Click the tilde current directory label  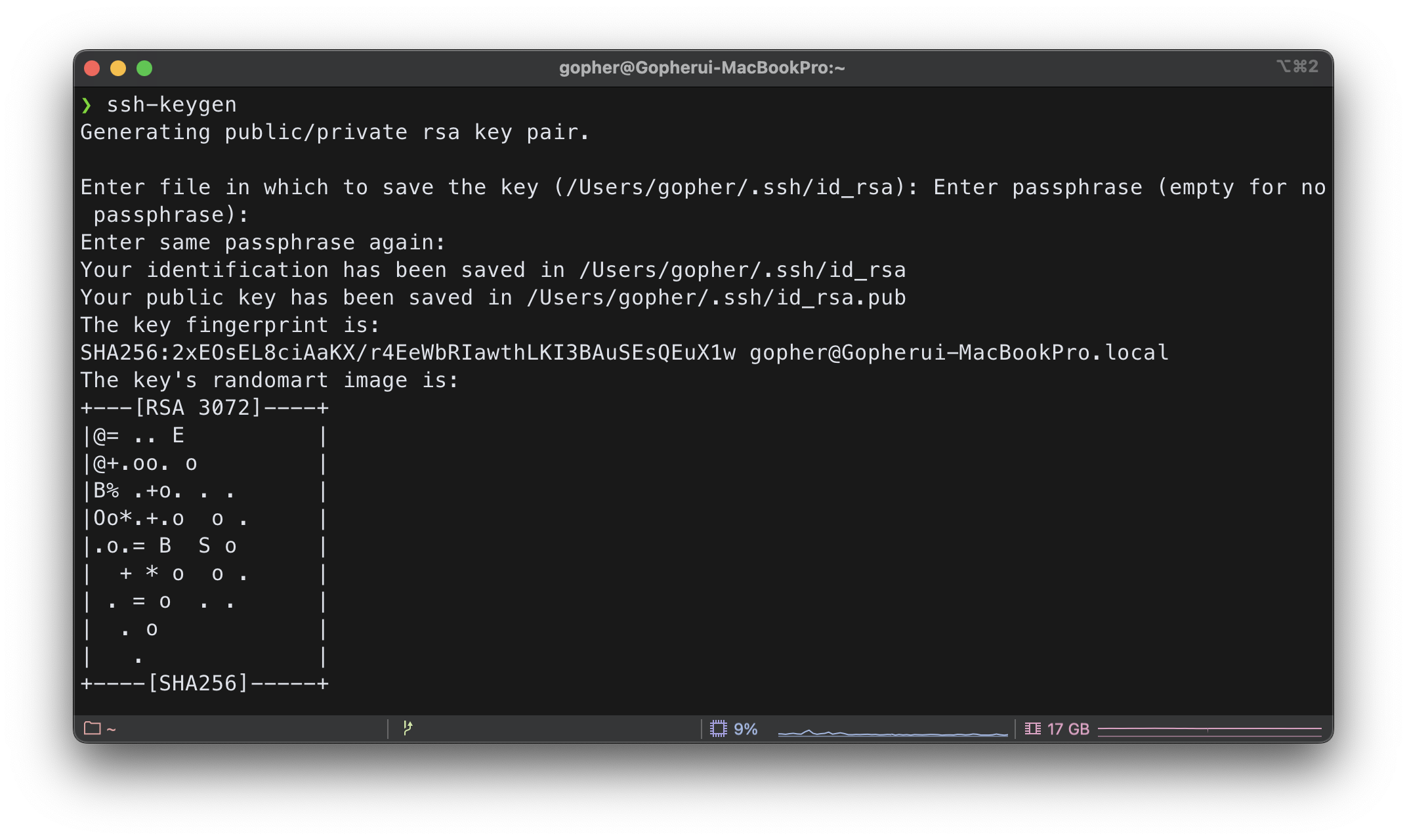(111, 729)
